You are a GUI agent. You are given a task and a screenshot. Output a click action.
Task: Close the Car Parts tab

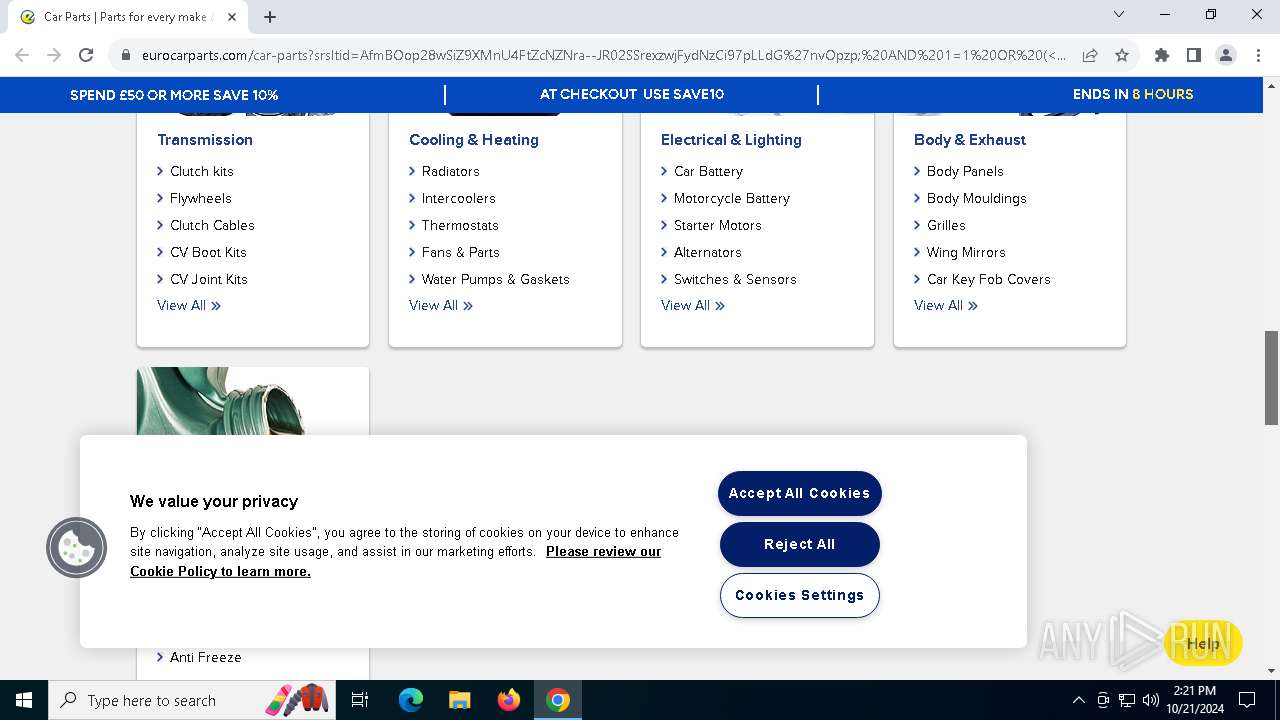pyautogui.click(x=232, y=17)
